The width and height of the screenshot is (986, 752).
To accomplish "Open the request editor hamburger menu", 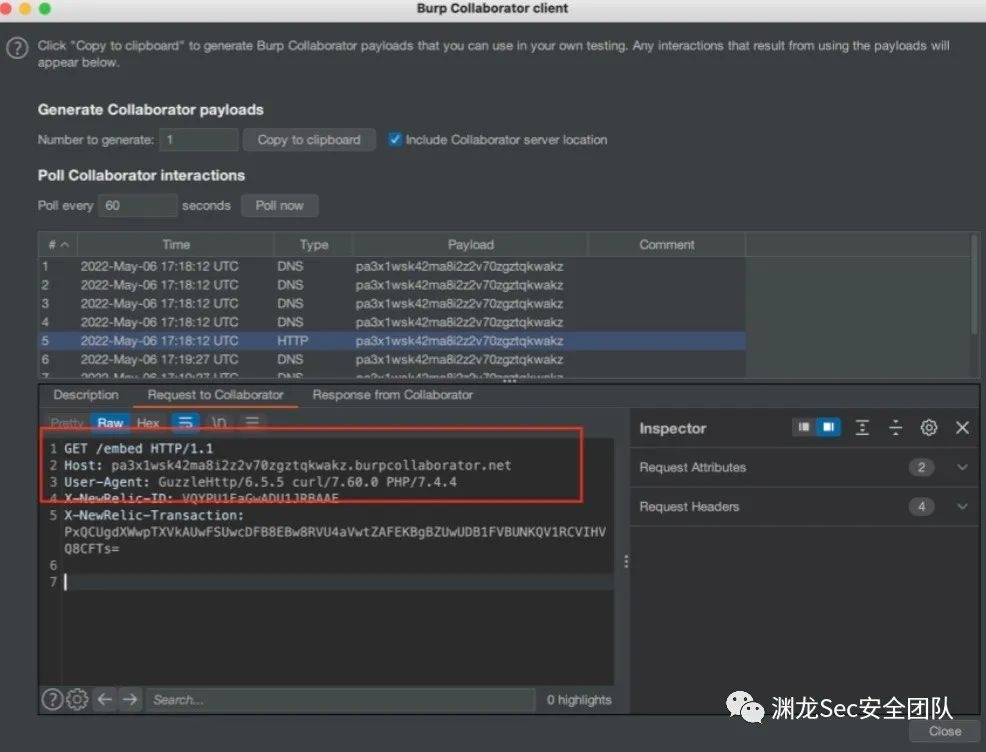I will [x=252, y=422].
